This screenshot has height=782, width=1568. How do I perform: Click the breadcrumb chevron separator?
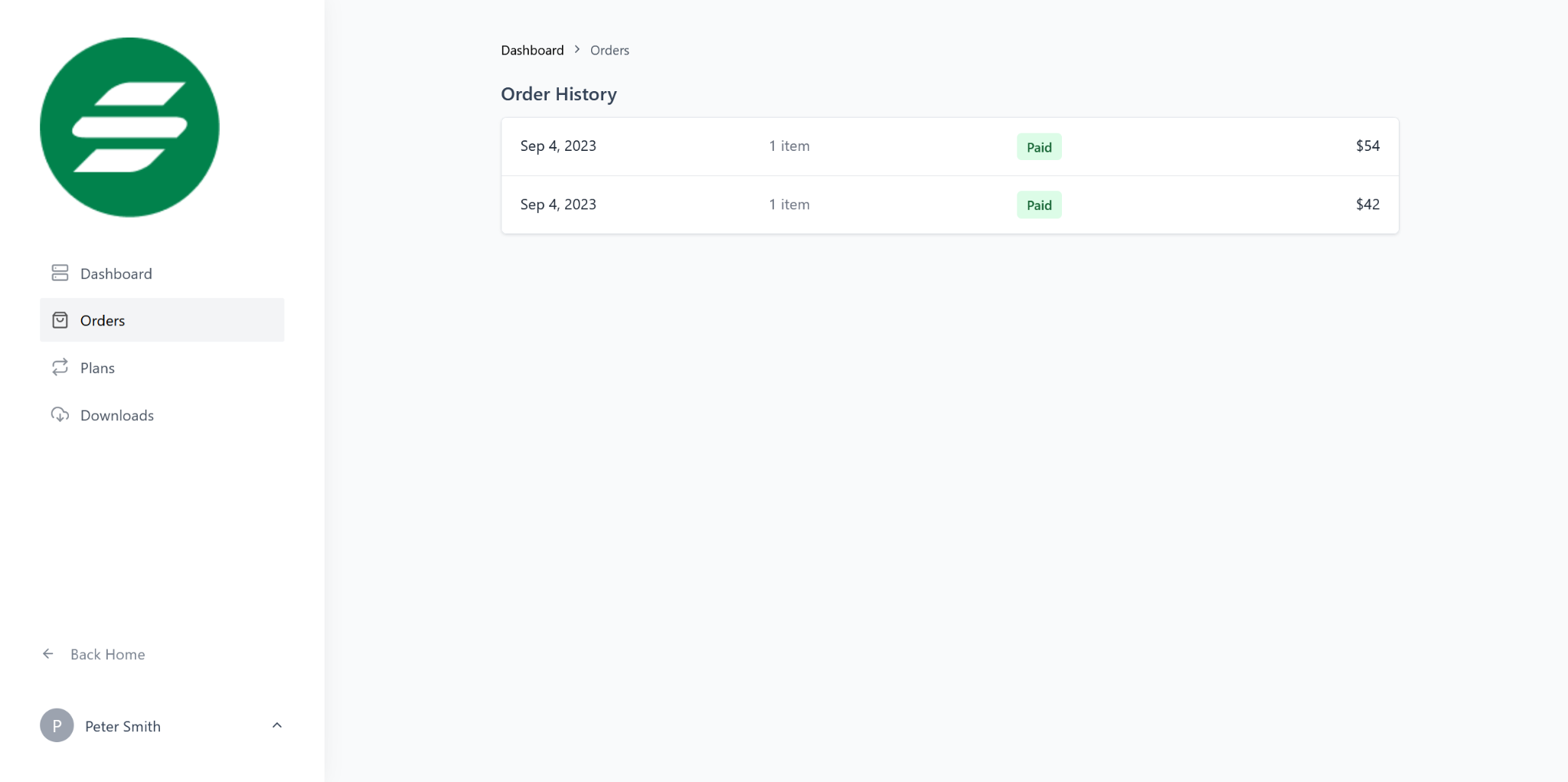[x=577, y=49]
